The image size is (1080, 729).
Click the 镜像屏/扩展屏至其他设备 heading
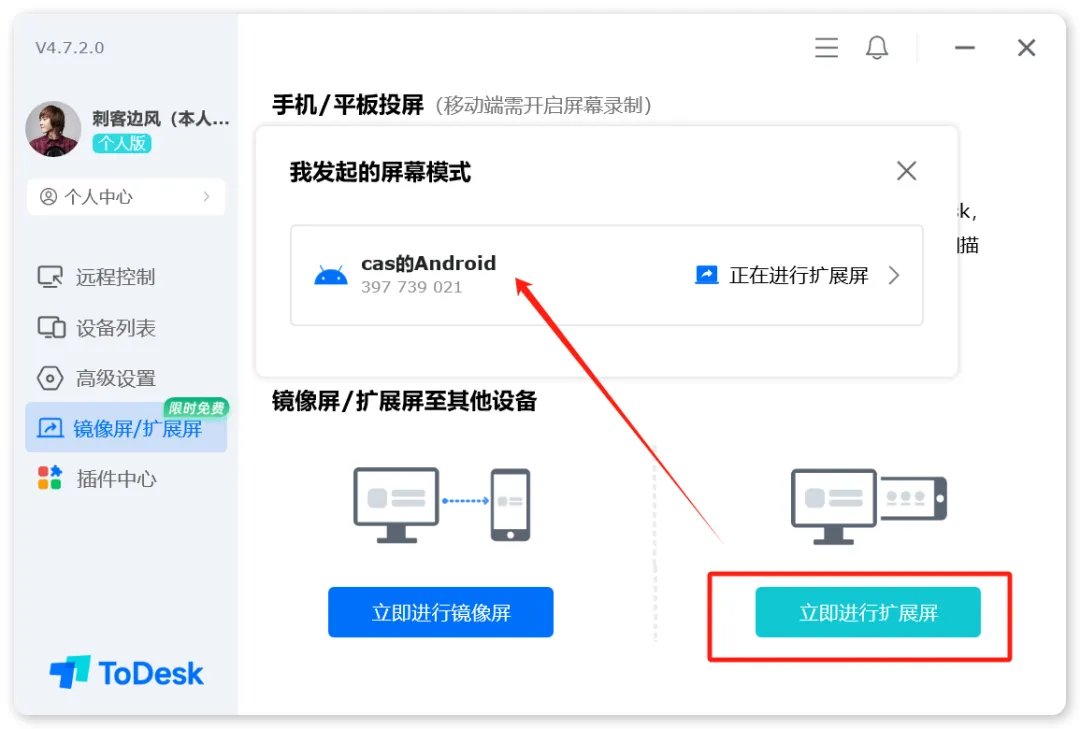(404, 400)
